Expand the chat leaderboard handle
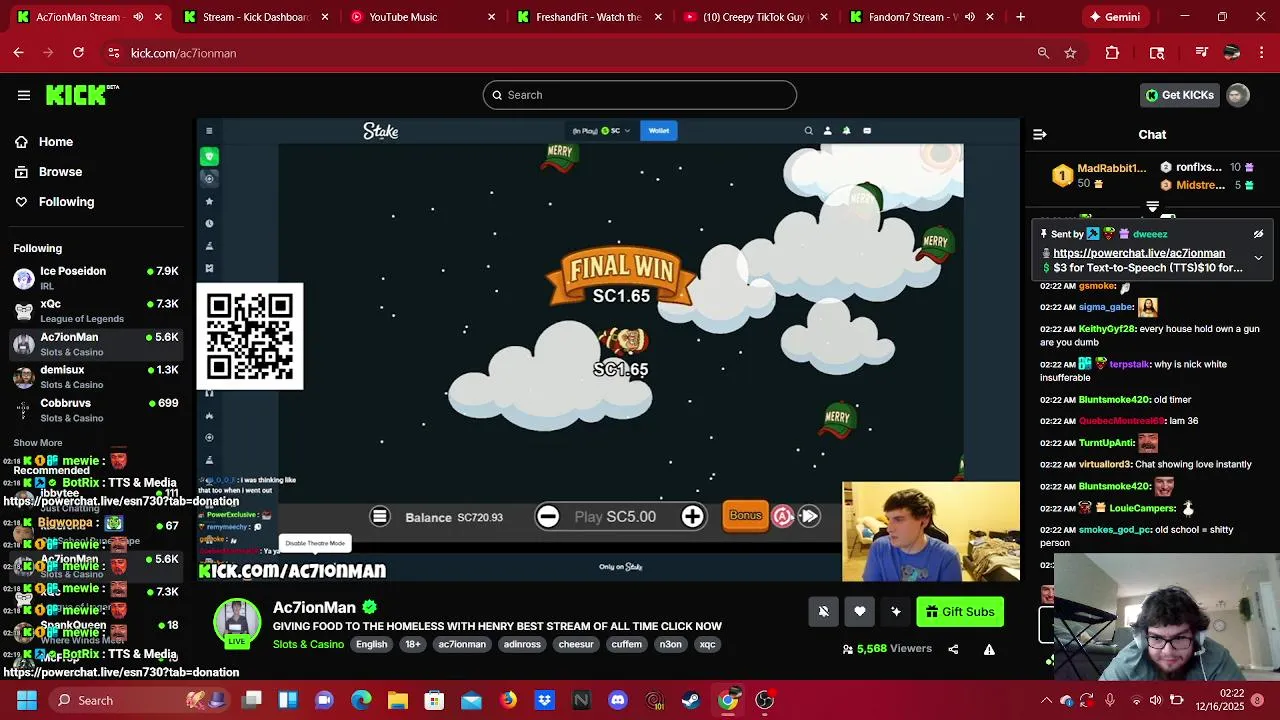 point(1152,207)
